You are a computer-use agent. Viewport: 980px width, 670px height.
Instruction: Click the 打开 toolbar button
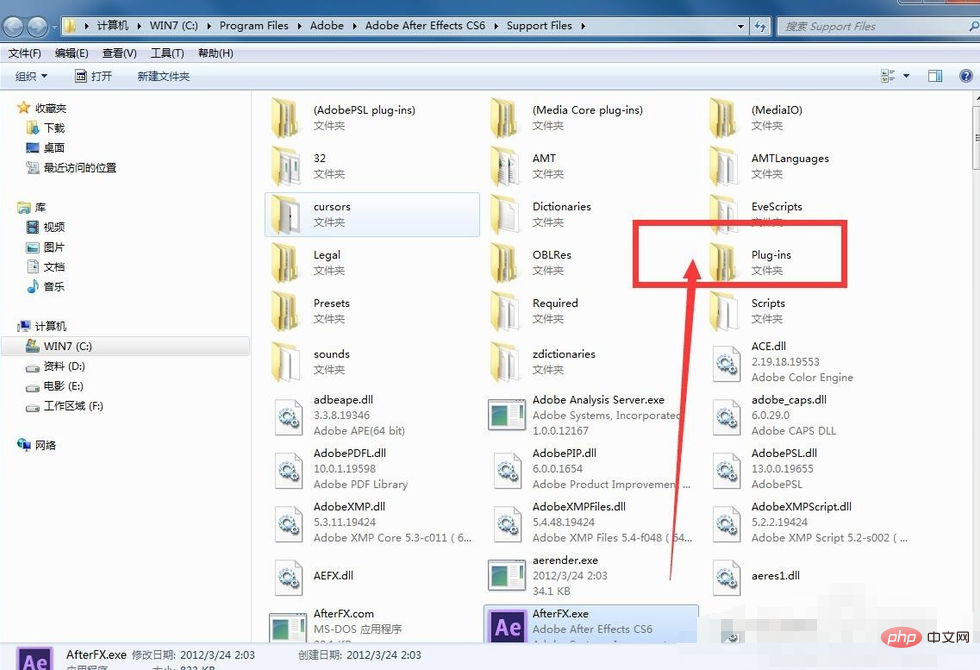[x=93, y=76]
